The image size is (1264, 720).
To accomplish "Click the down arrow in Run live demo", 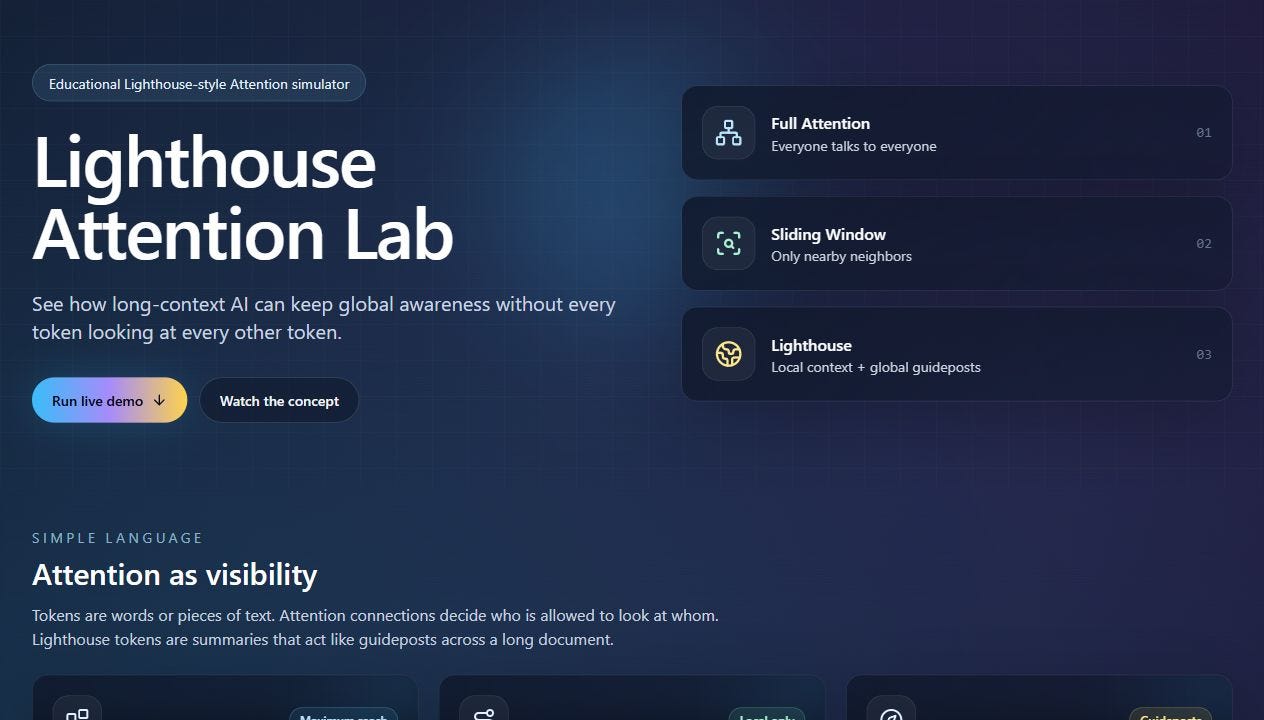I will coord(159,401).
